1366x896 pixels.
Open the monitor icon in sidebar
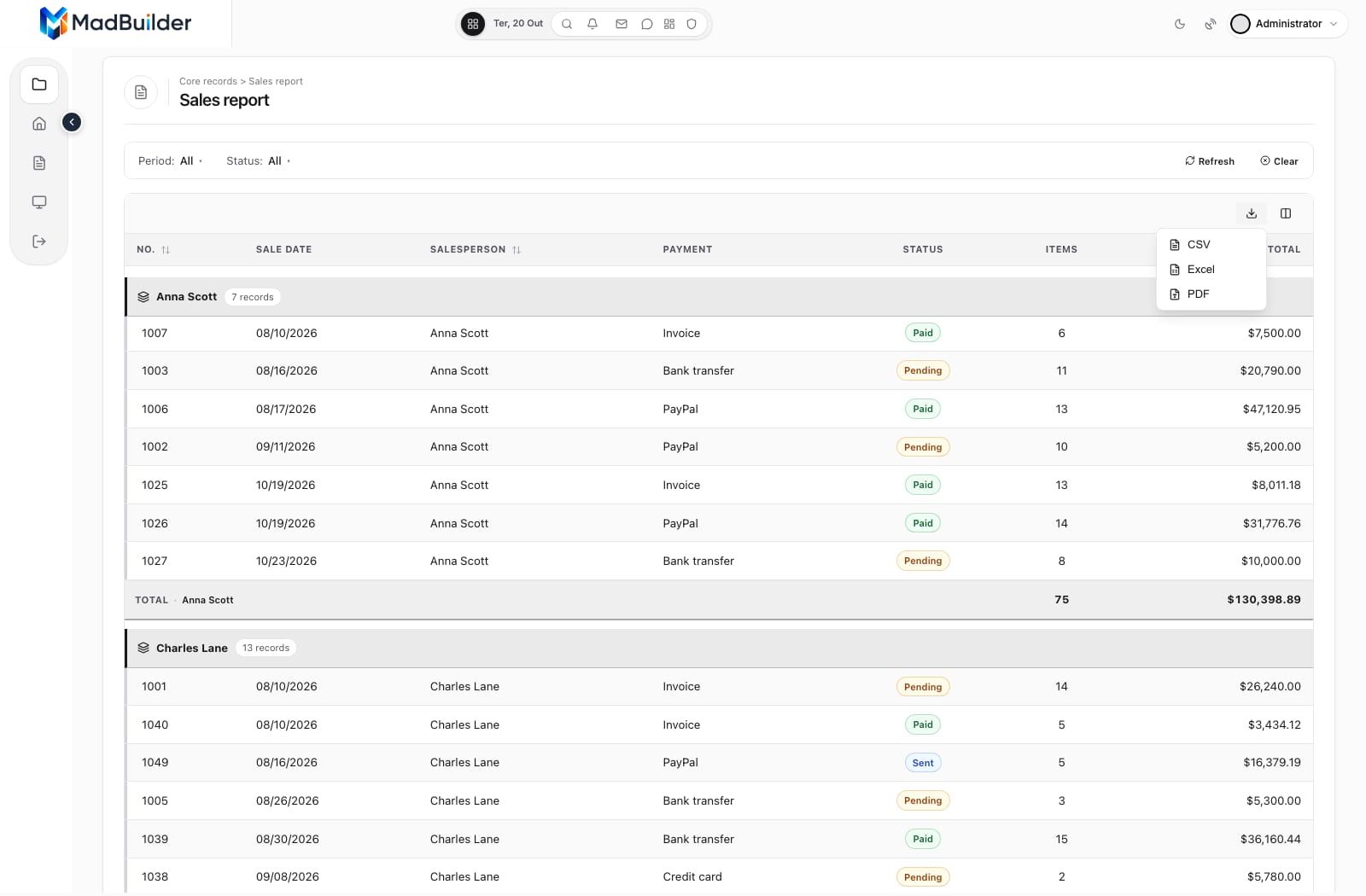pos(39,202)
